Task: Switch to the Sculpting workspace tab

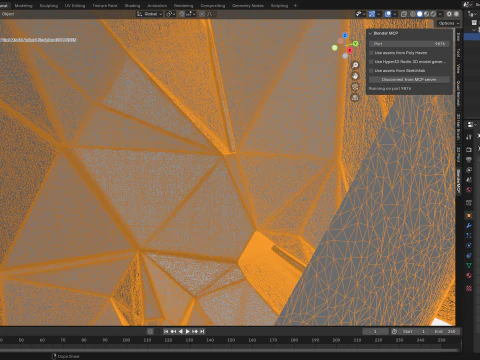Action: pyautogui.click(x=49, y=6)
